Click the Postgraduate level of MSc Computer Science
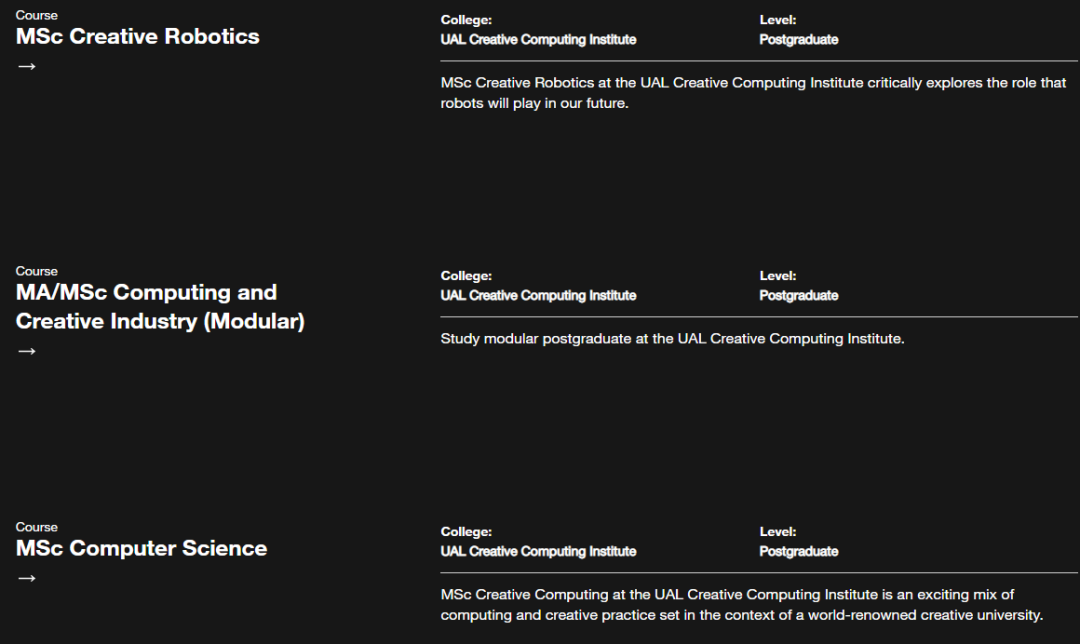Viewport: 1080px width, 644px height. point(798,552)
